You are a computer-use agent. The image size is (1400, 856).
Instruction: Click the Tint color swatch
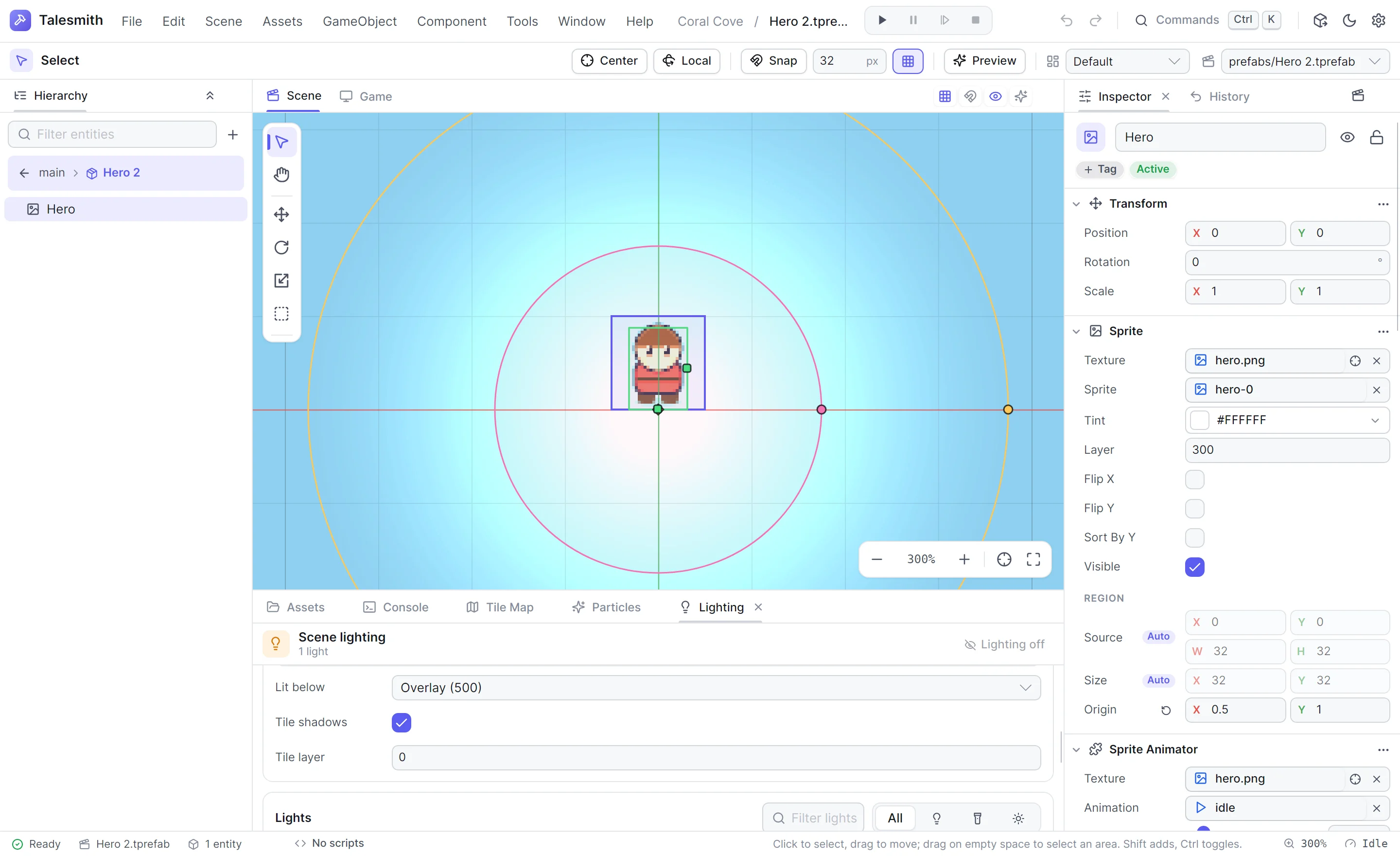point(1199,420)
